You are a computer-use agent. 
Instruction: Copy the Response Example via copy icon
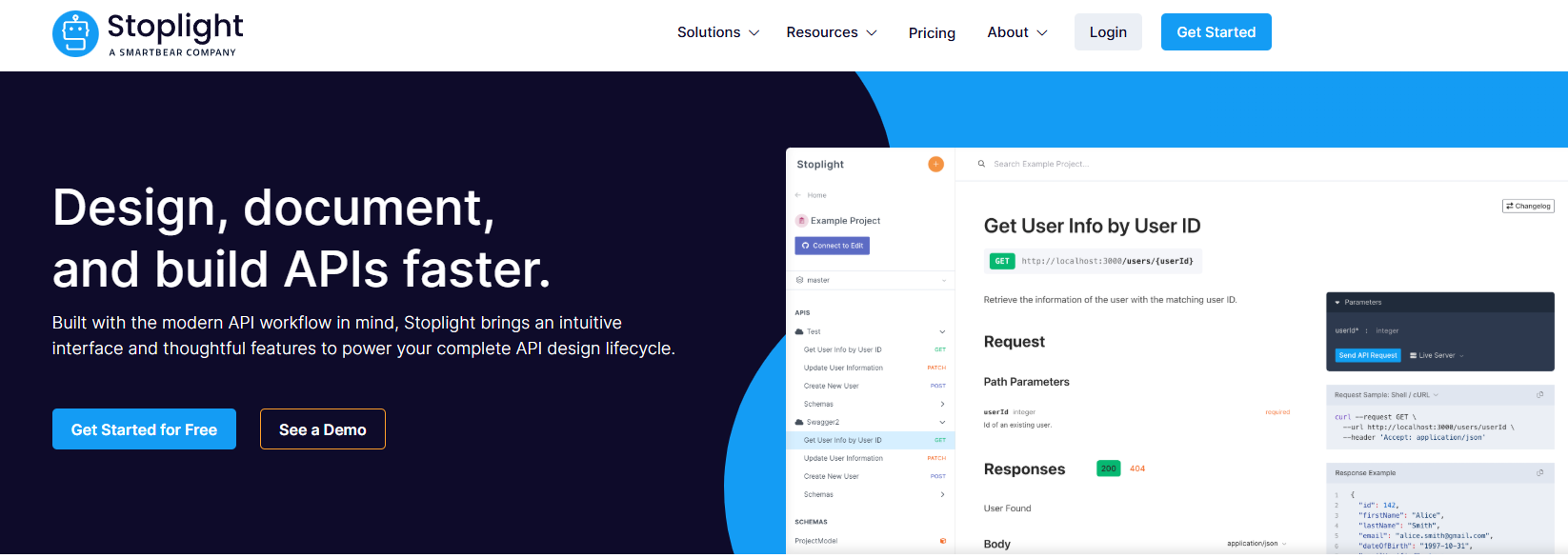point(1539,472)
